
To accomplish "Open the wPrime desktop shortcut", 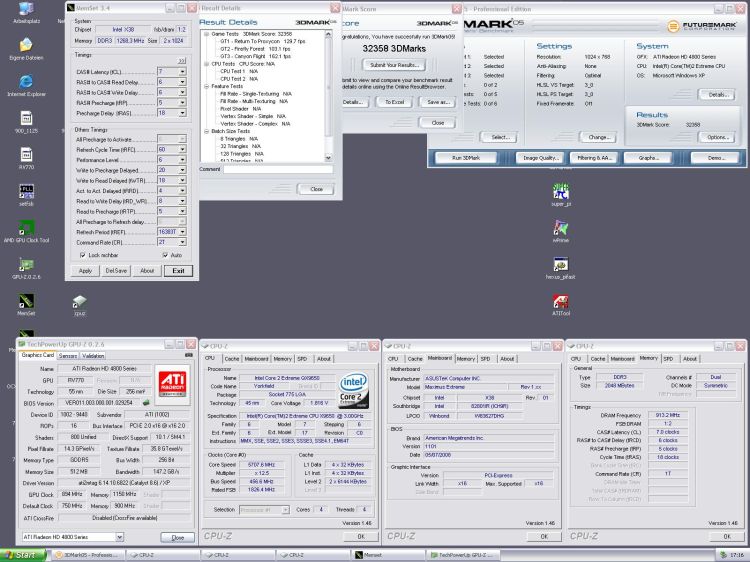I will (561, 227).
